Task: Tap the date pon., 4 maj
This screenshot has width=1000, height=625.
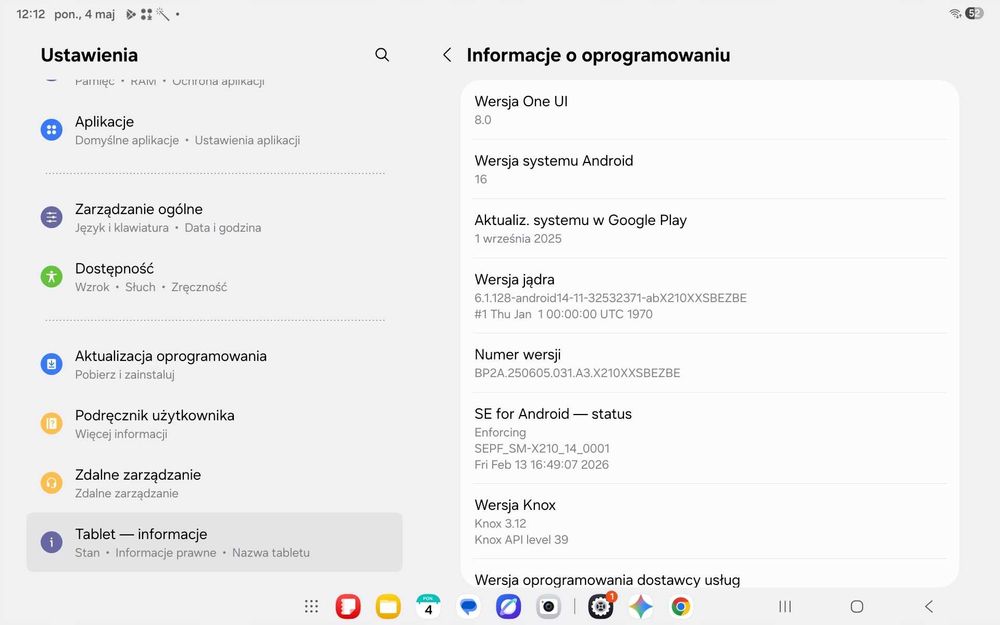Action: [x=84, y=14]
